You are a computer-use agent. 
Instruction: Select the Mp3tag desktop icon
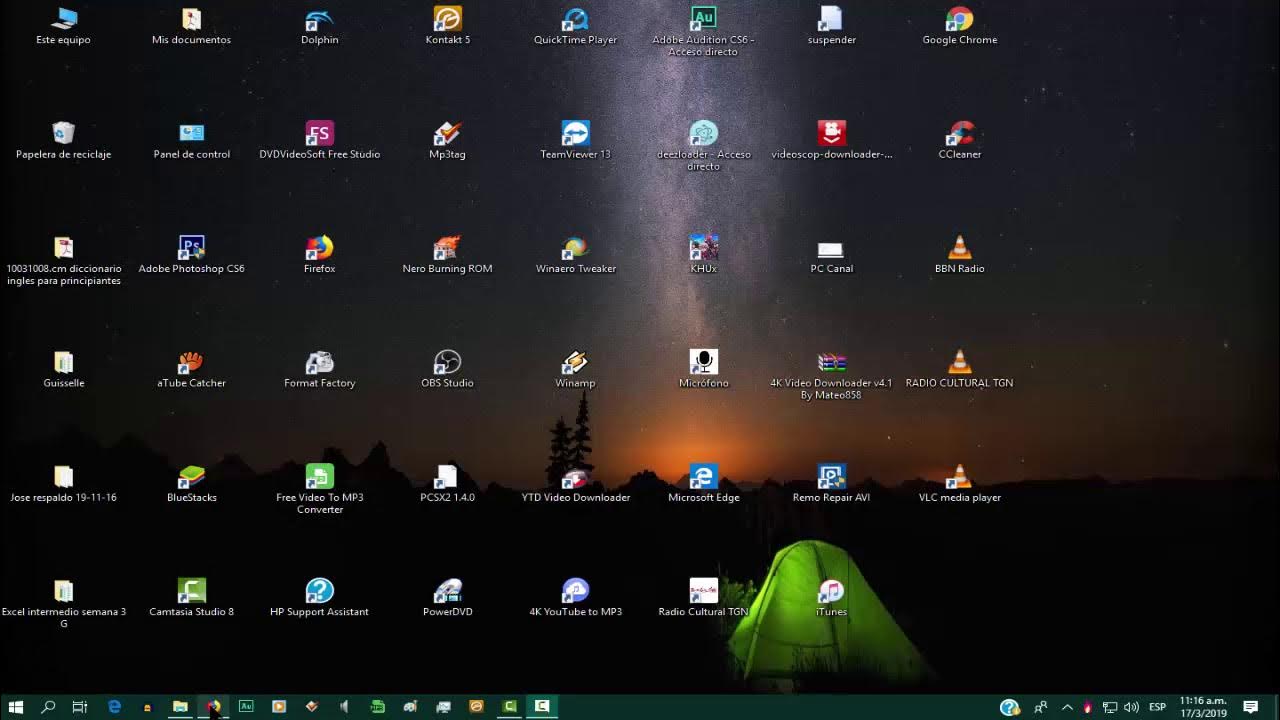(x=447, y=141)
